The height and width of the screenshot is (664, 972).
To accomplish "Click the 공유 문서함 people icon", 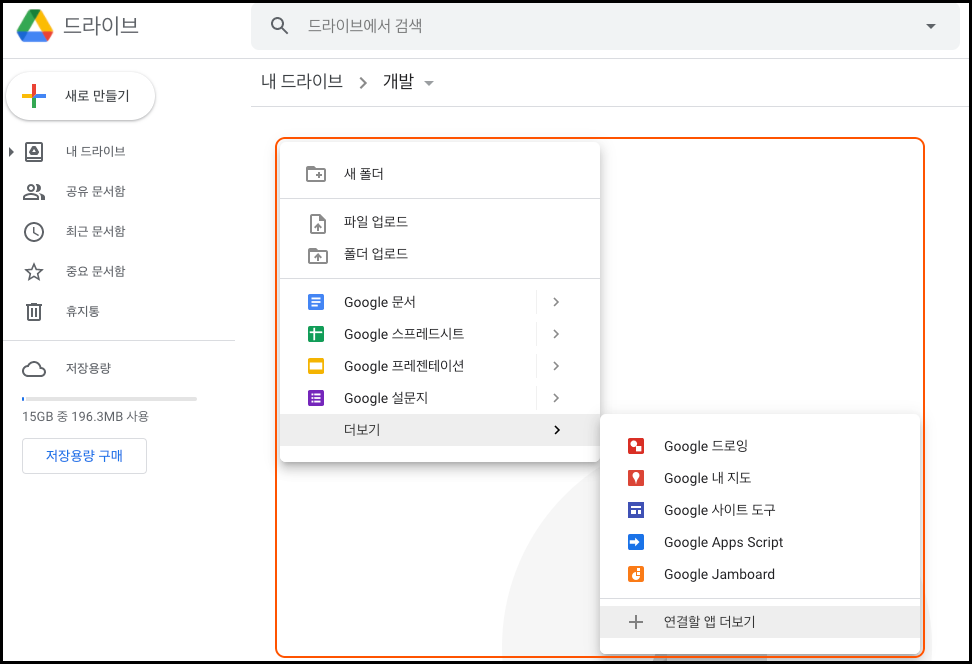I will click(33, 192).
